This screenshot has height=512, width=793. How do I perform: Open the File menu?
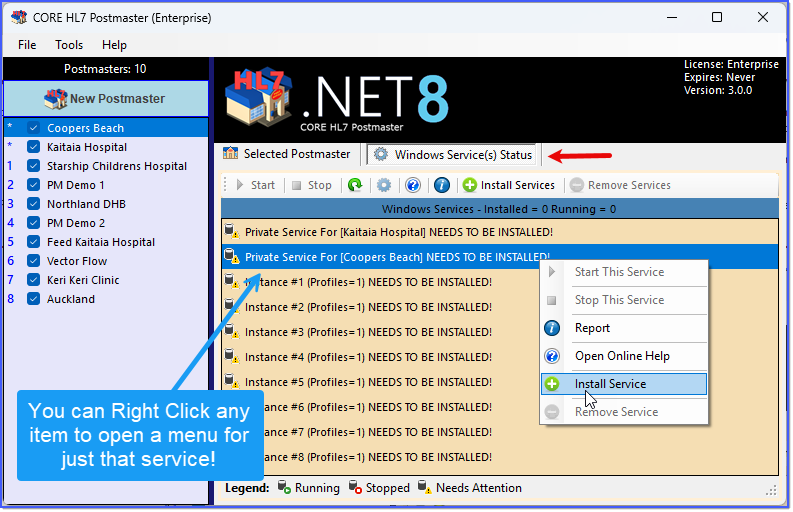(x=27, y=45)
